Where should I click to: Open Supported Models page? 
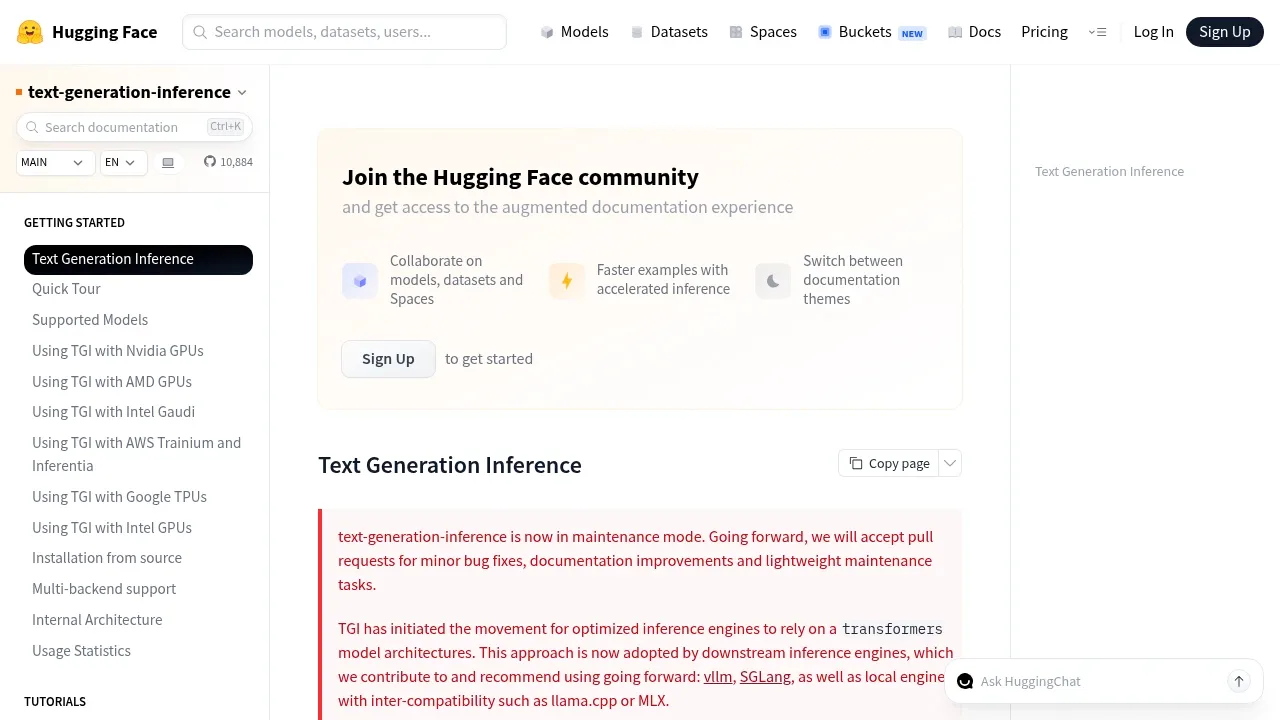click(90, 320)
